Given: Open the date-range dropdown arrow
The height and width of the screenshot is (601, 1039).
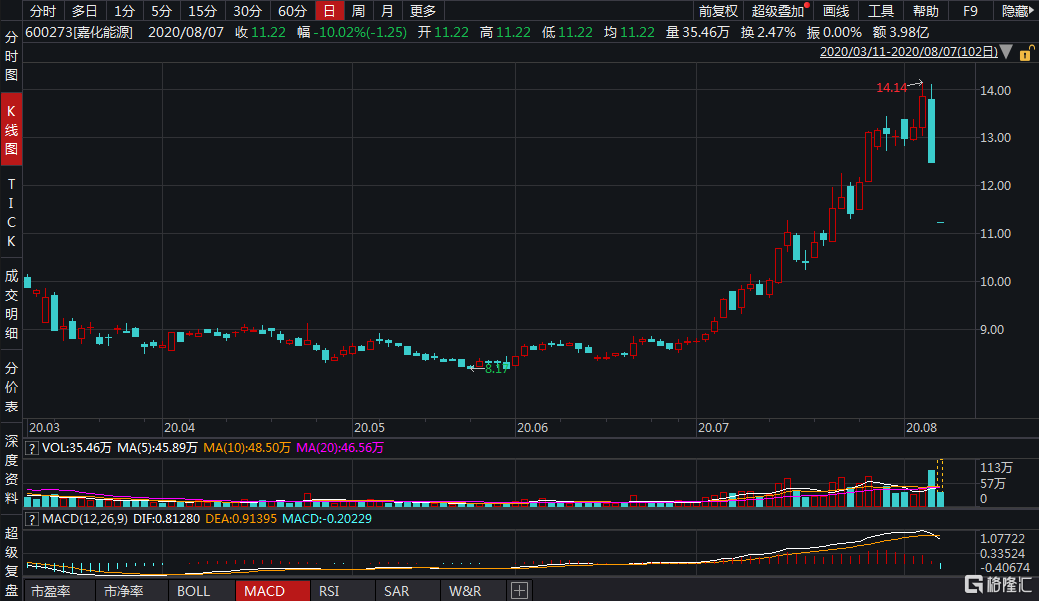Looking at the screenshot, I should 1006,50.
